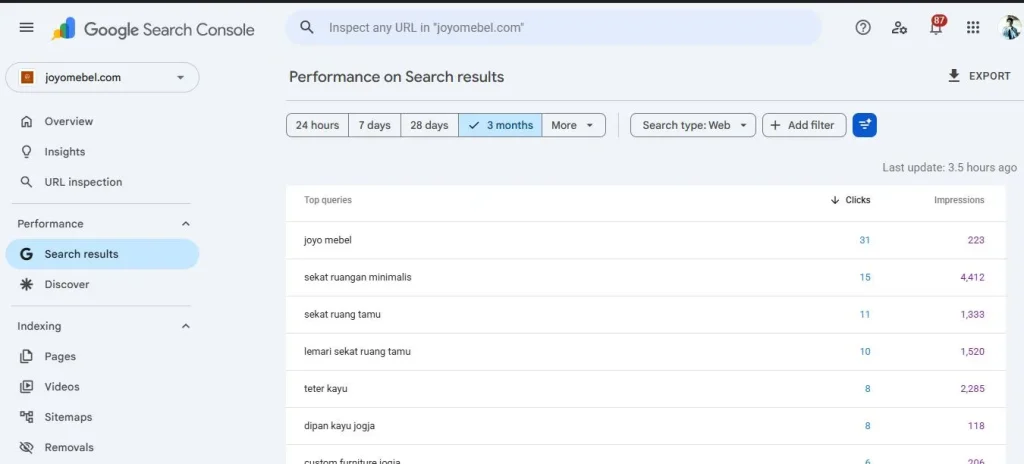
Task: Open the Search type: Web dropdown
Action: click(692, 125)
